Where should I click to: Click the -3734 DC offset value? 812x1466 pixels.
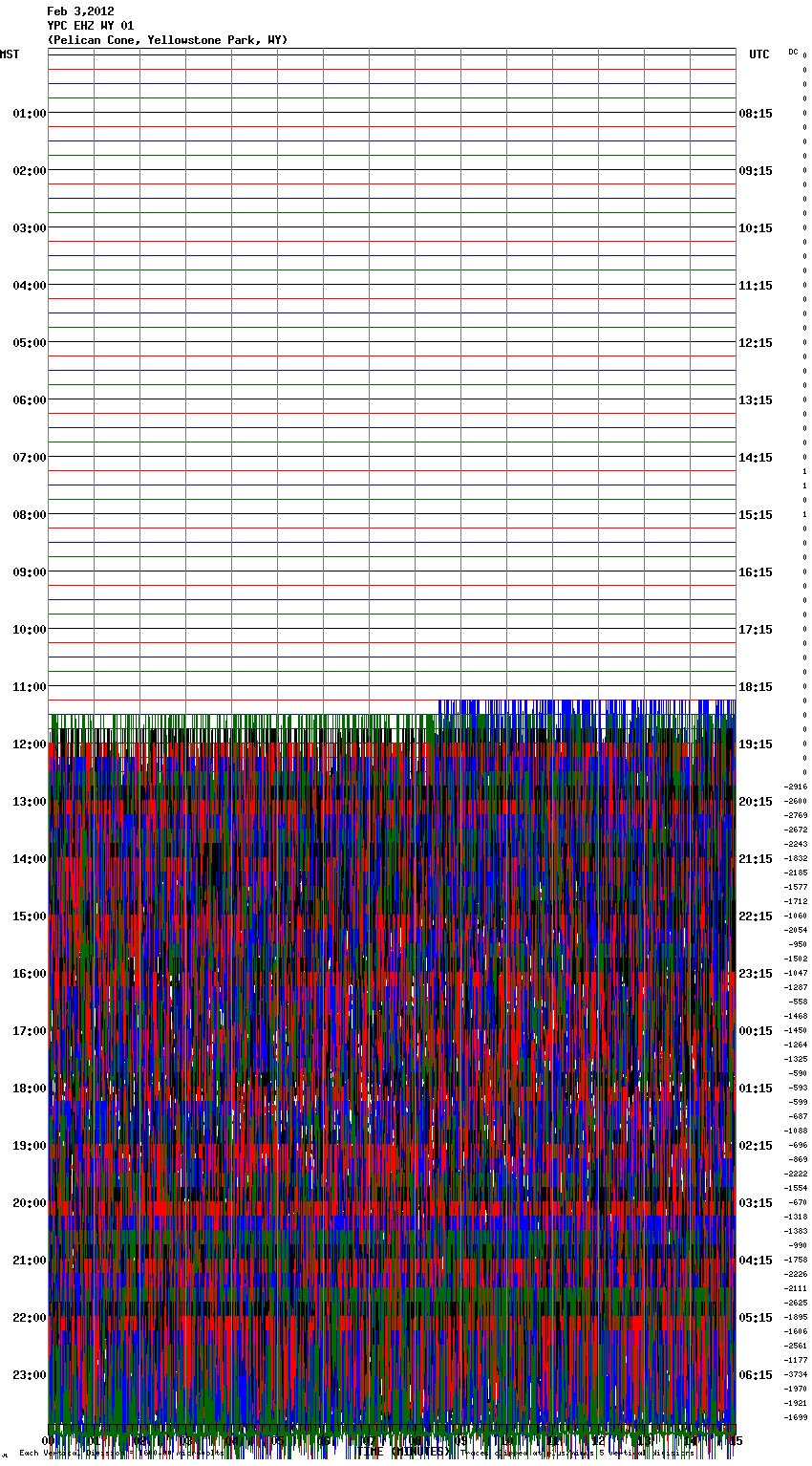795,1375
